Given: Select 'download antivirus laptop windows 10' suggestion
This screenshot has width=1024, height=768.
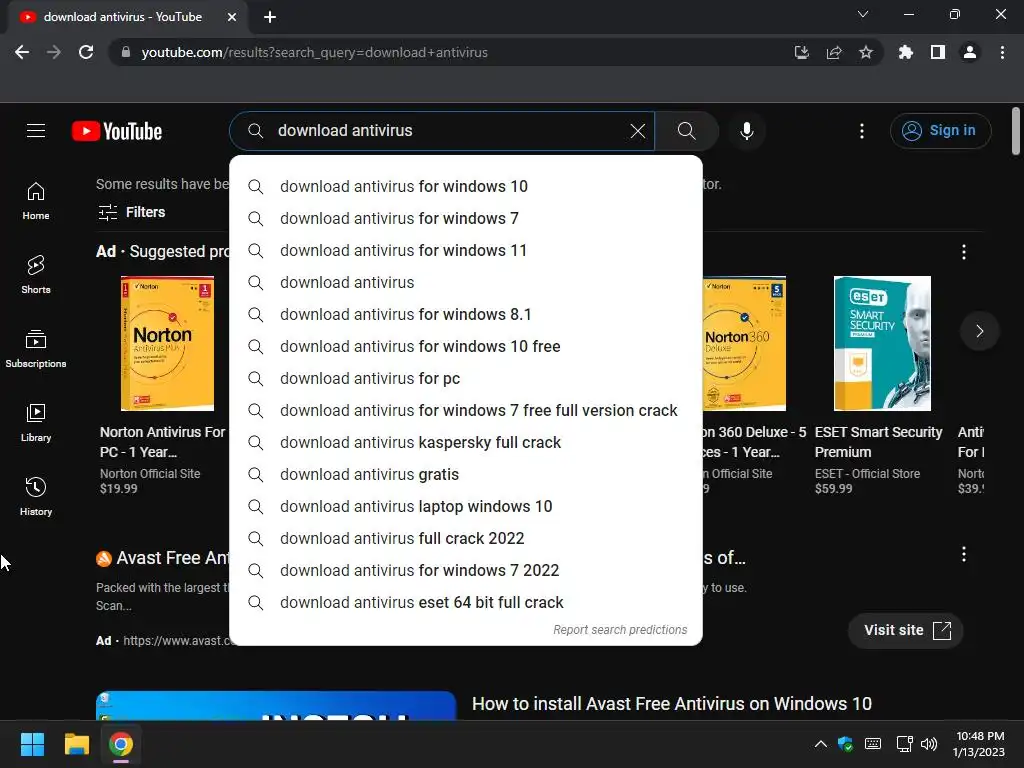Looking at the screenshot, I should [466, 507].
